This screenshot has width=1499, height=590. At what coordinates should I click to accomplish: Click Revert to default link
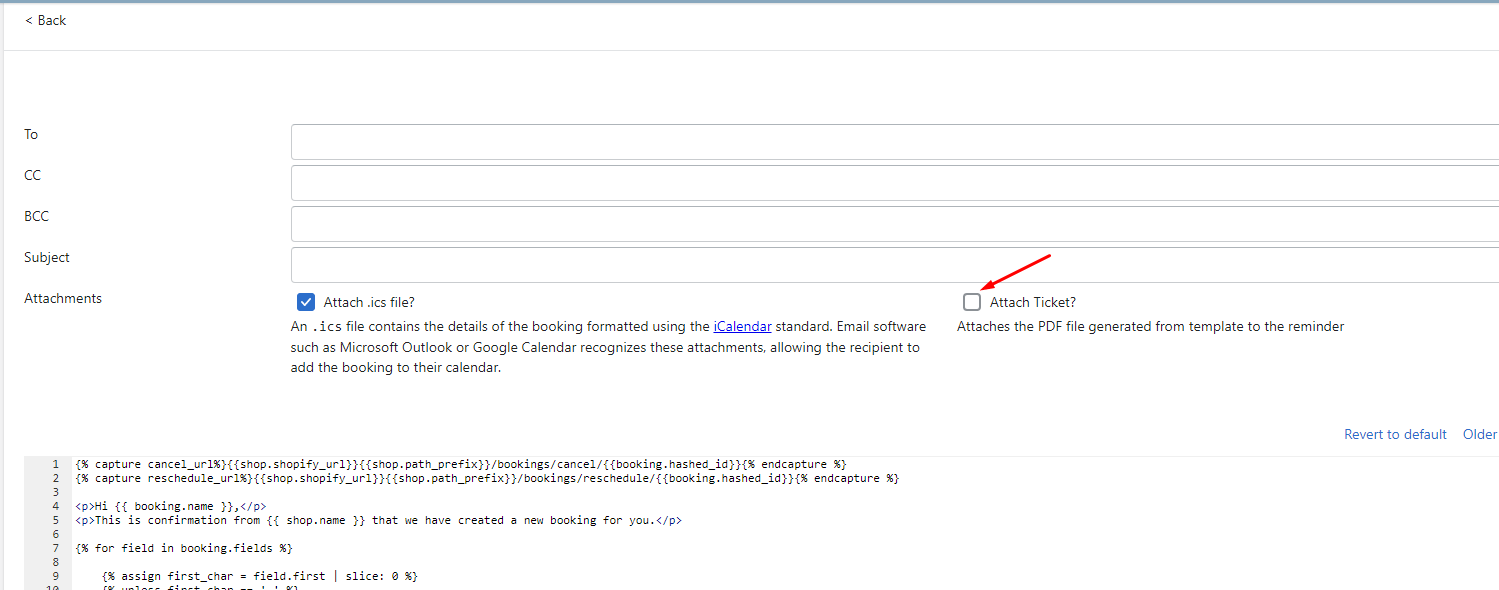pyautogui.click(x=1395, y=434)
